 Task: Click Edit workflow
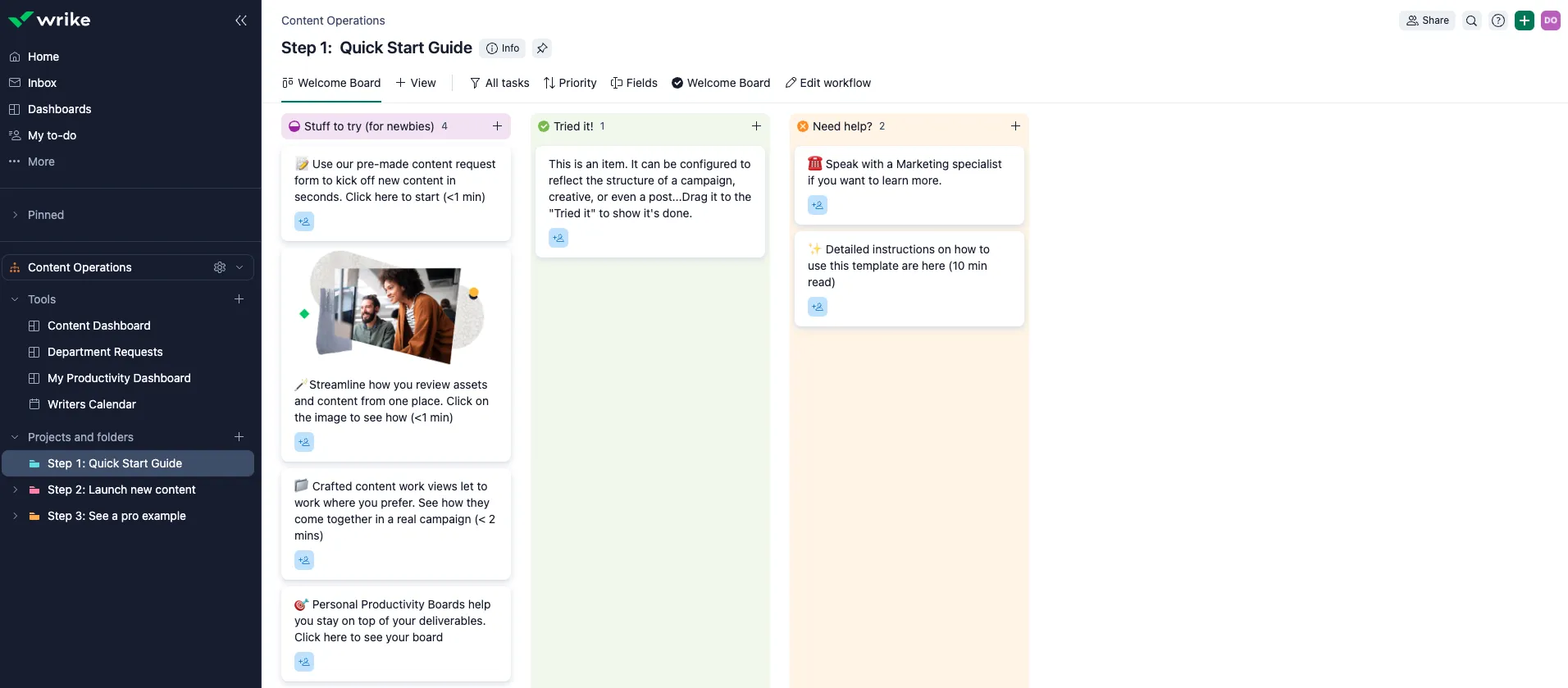click(x=828, y=83)
